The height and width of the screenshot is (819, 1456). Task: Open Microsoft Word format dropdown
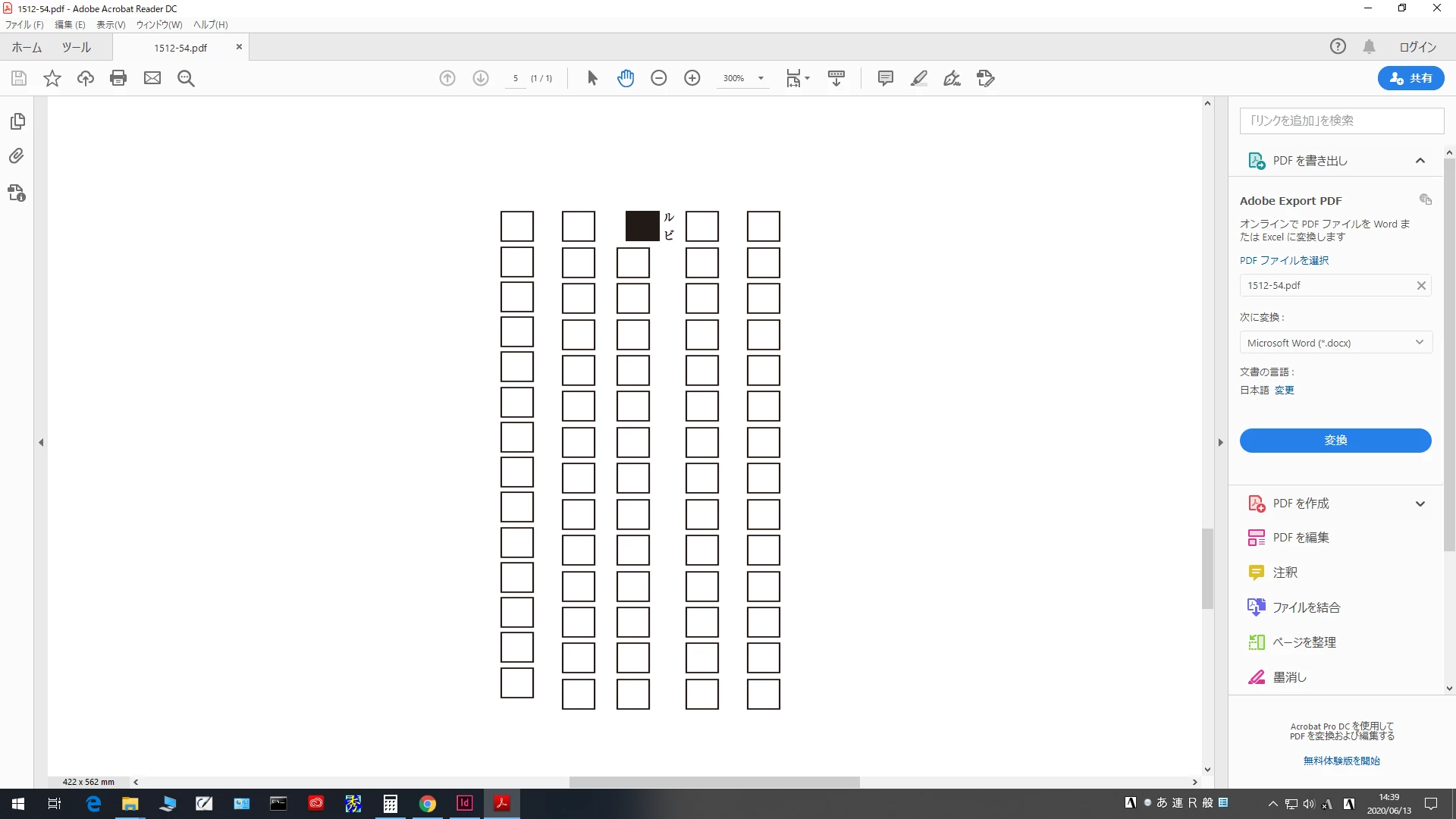pyautogui.click(x=1335, y=343)
